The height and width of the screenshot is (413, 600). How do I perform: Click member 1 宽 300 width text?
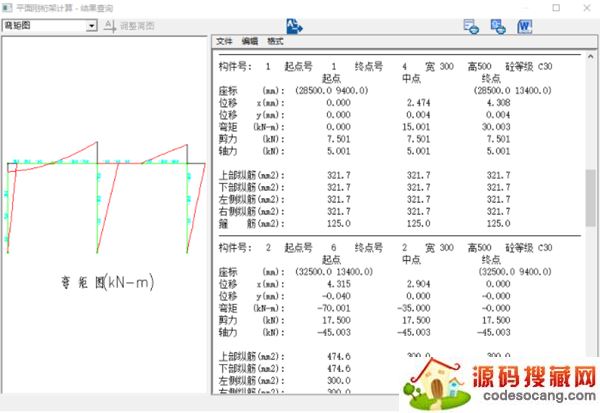(x=439, y=66)
